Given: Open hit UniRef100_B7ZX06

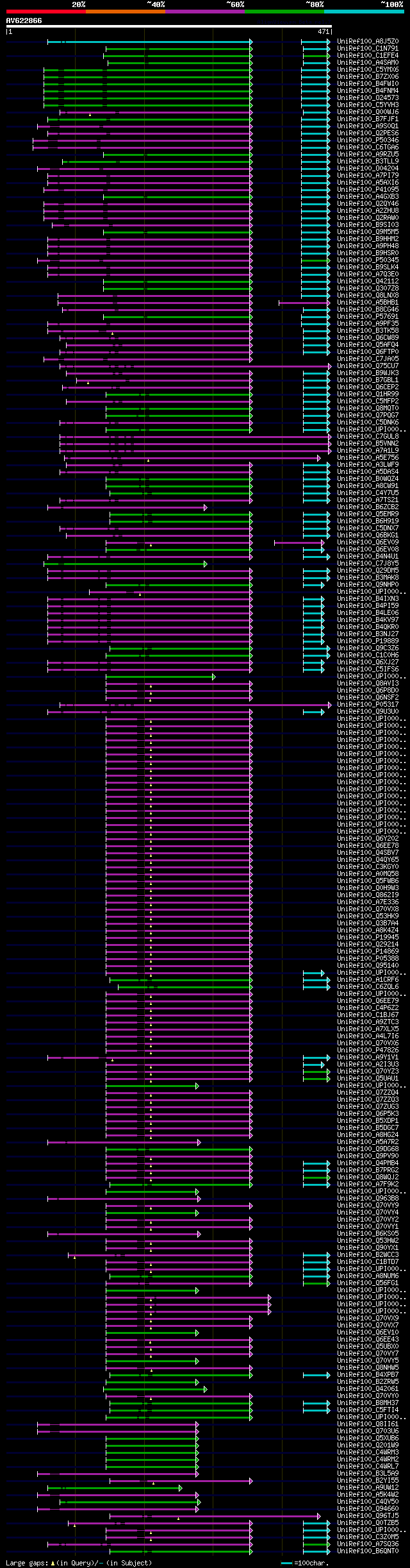Looking at the screenshot, I should [x=368, y=77].
